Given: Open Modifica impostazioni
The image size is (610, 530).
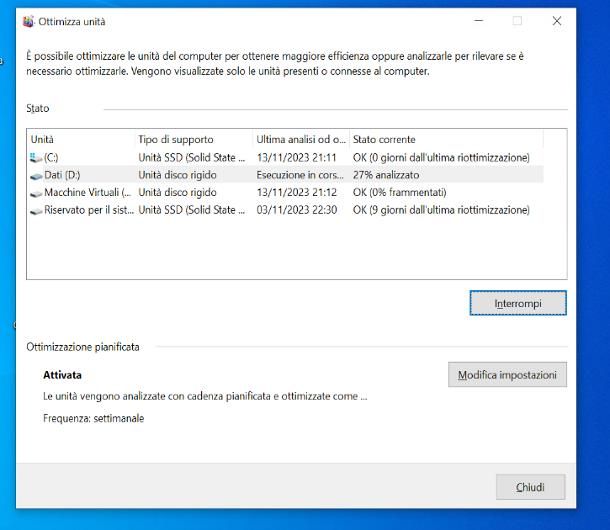Looking at the screenshot, I should [x=507, y=375].
